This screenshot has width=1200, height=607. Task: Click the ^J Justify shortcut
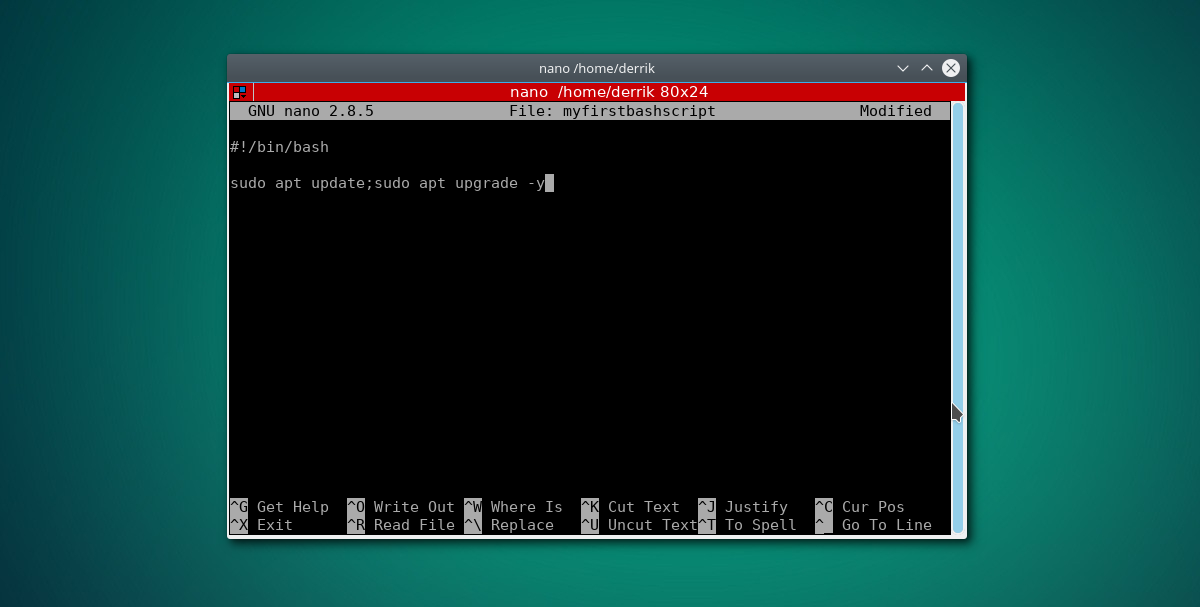point(743,507)
